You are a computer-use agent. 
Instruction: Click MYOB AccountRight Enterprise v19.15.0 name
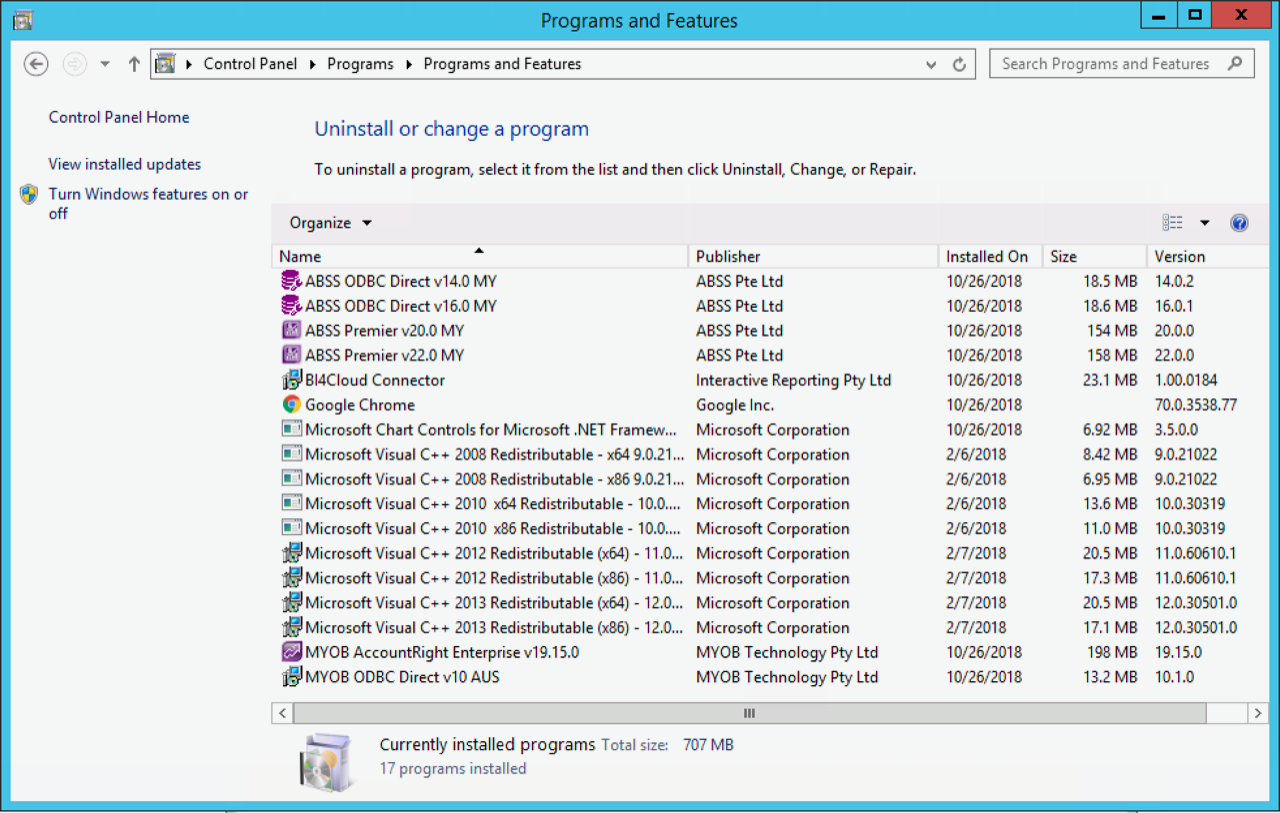[442, 652]
